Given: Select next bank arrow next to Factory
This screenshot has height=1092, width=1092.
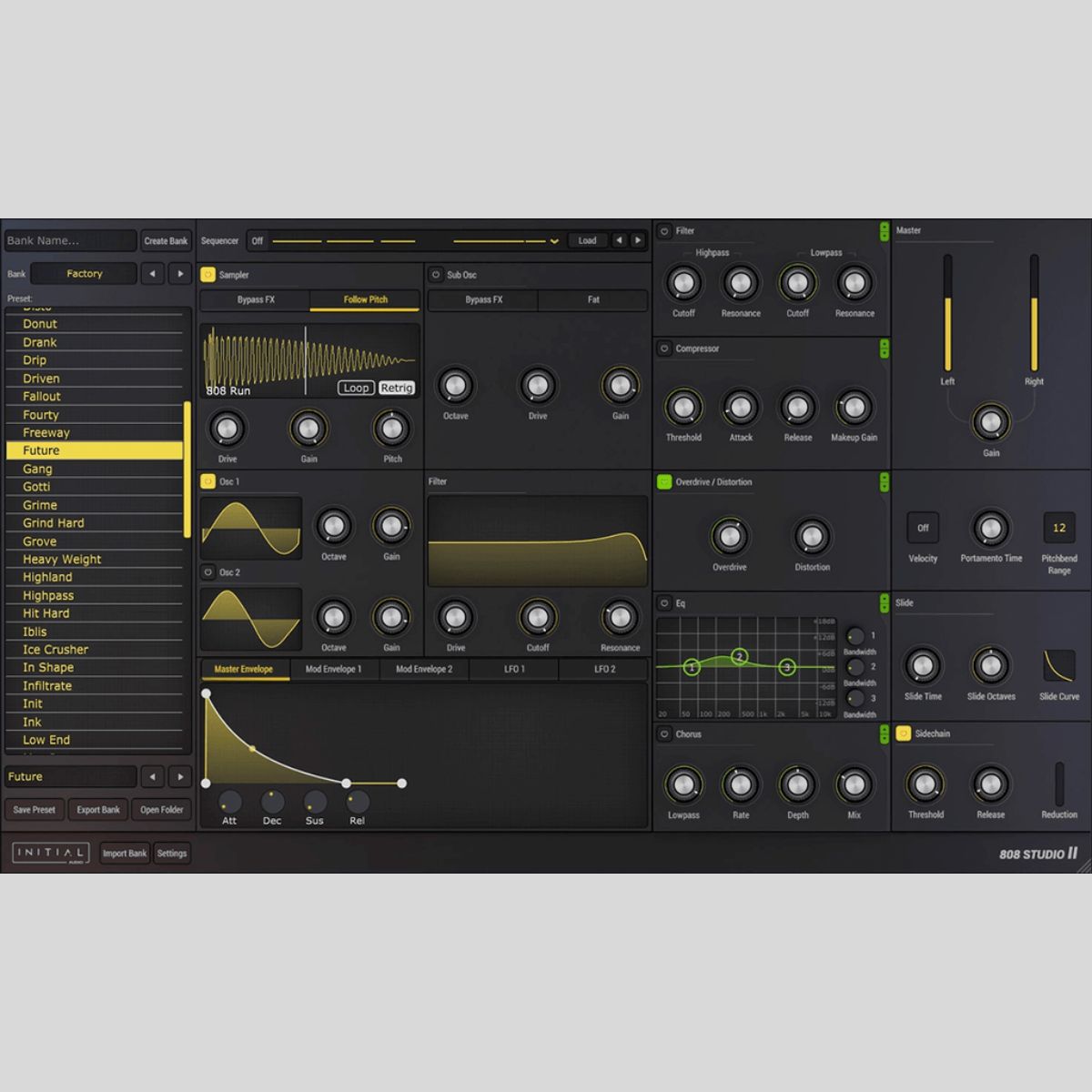Looking at the screenshot, I should coord(180,274).
